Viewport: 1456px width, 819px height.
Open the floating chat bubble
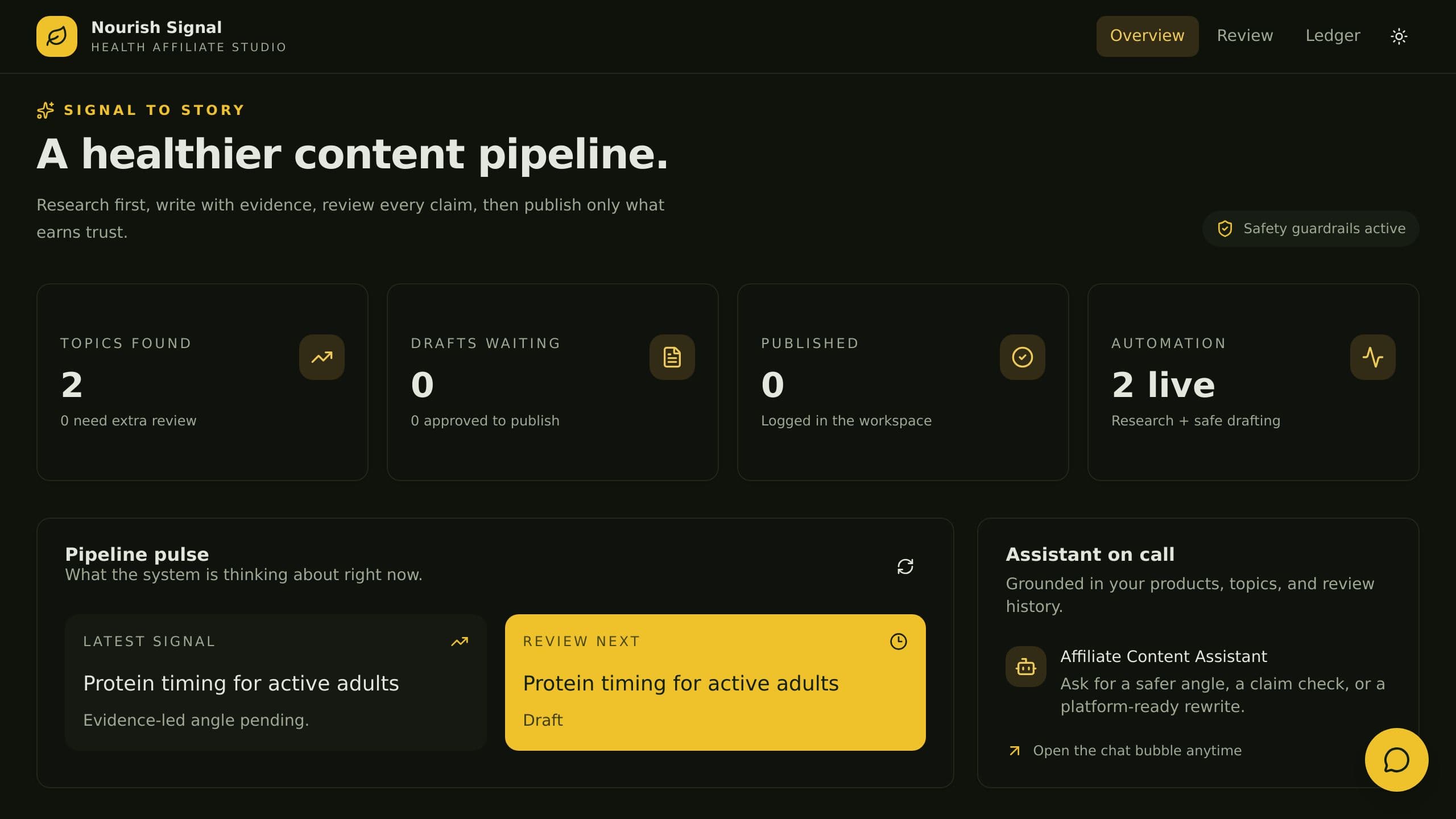pyautogui.click(x=1397, y=760)
